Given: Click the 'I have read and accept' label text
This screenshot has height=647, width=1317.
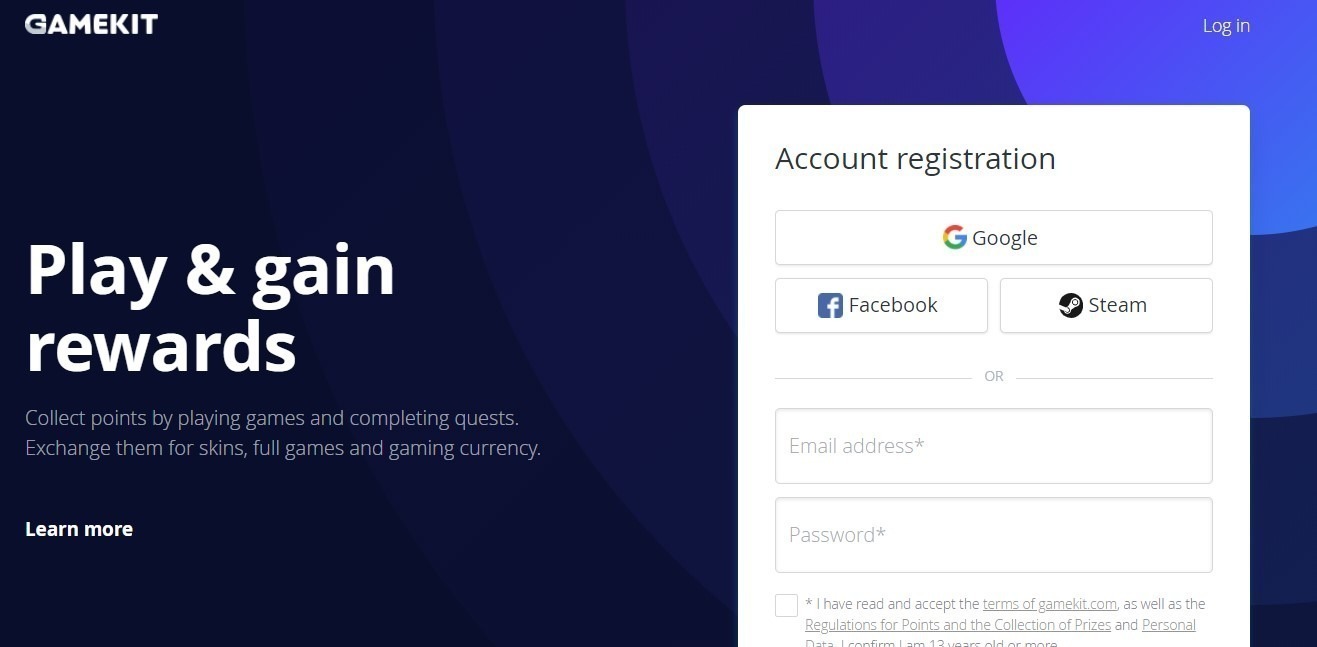Looking at the screenshot, I should [892, 604].
